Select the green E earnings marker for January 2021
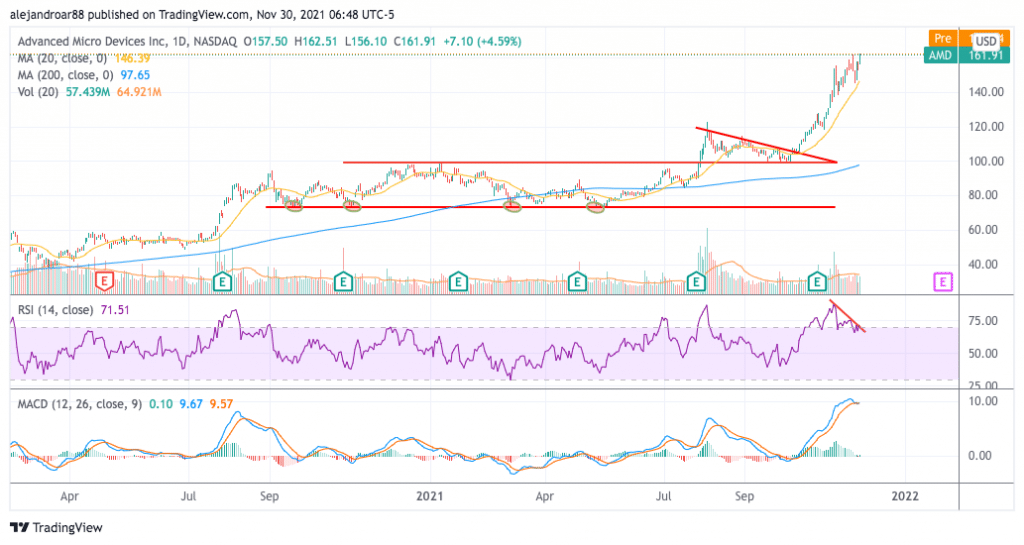 pos(458,282)
